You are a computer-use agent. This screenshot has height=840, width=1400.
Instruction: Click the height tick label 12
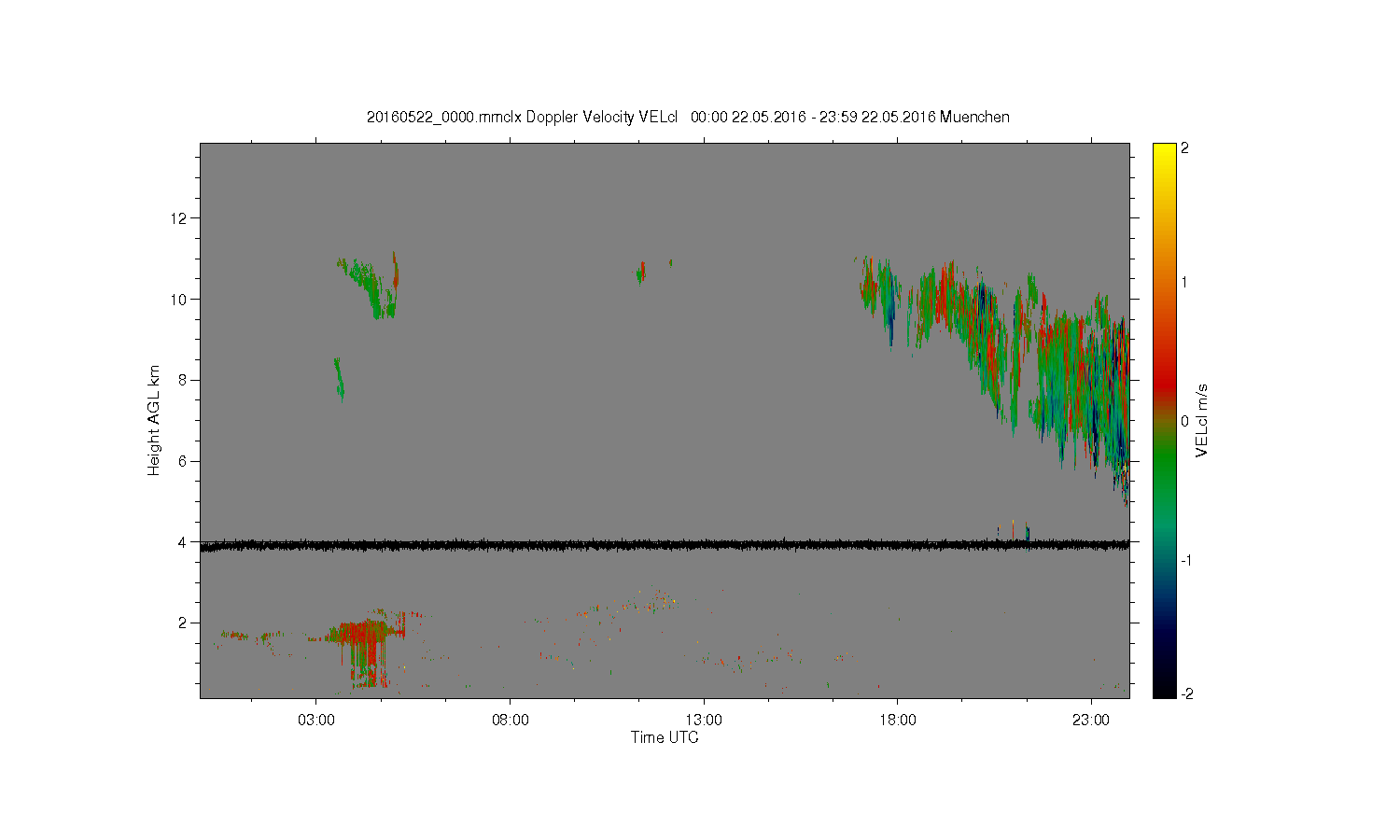coord(179,218)
